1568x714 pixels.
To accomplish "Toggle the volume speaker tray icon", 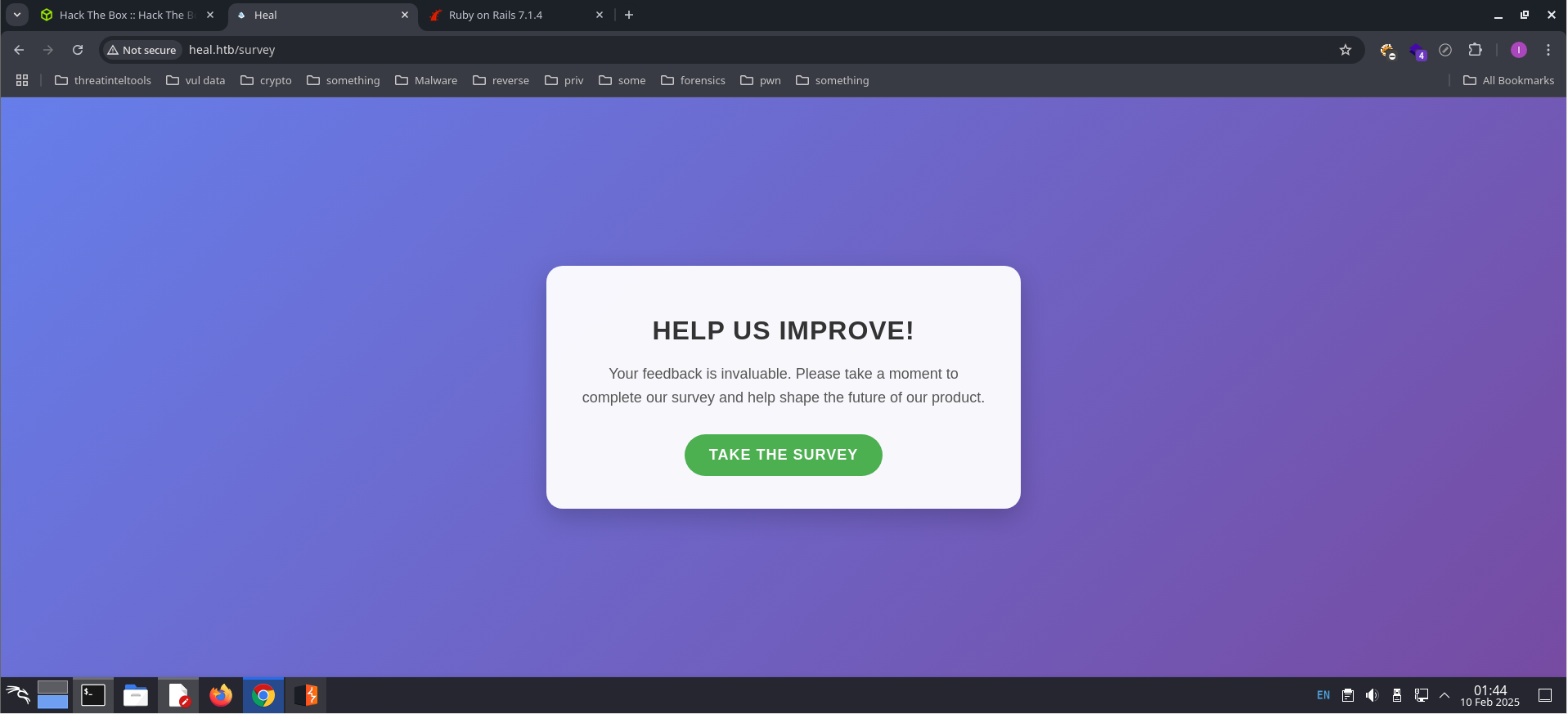I will [x=1373, y=695].
